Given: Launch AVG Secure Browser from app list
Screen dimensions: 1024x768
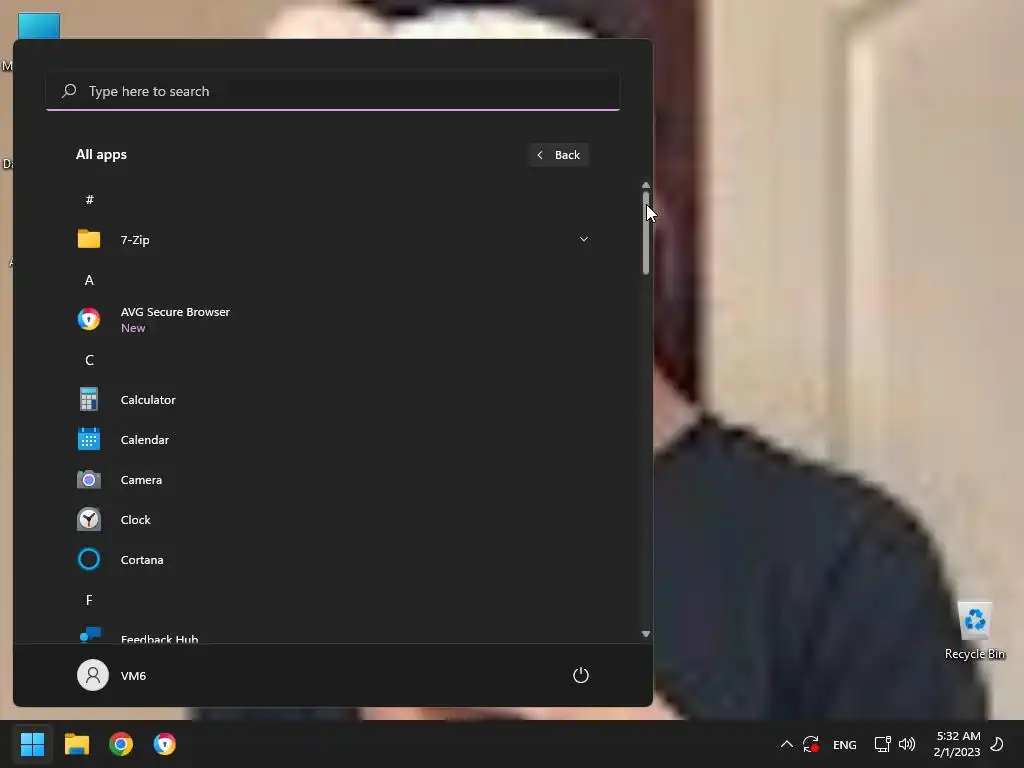Looking at the screenshot, I should tap(333, 319).
